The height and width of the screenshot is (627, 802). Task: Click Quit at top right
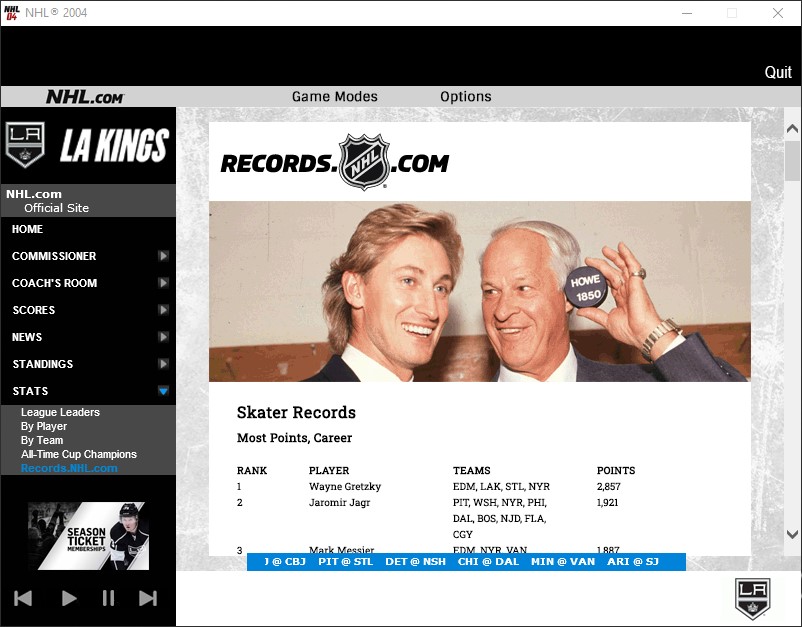point(778,73)
